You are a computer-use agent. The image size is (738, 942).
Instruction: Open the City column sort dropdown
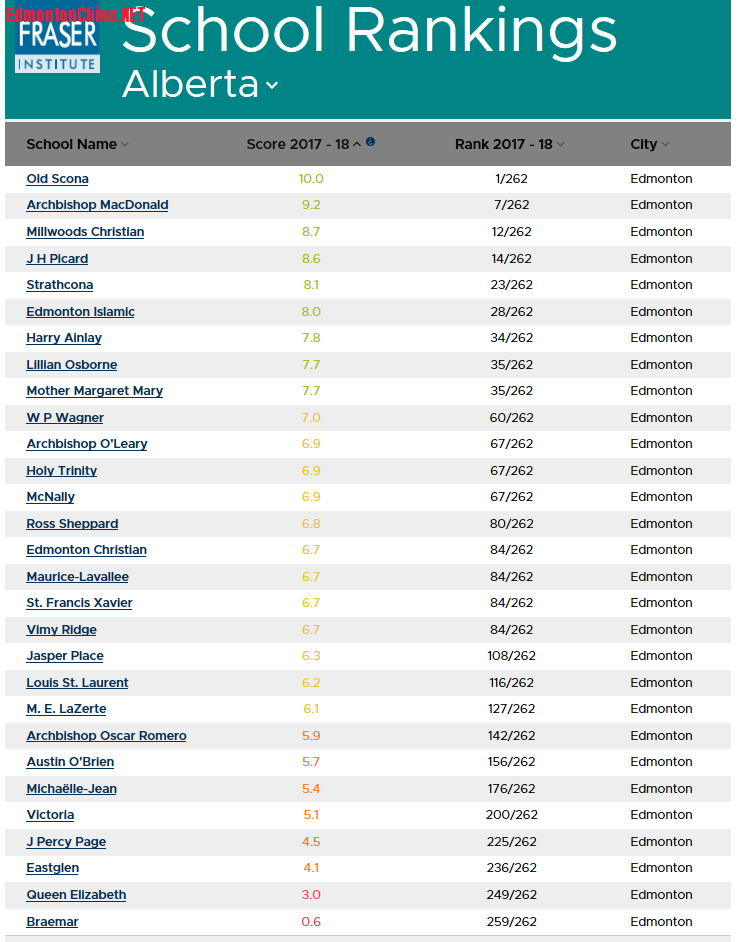click(x=668, y=144)
